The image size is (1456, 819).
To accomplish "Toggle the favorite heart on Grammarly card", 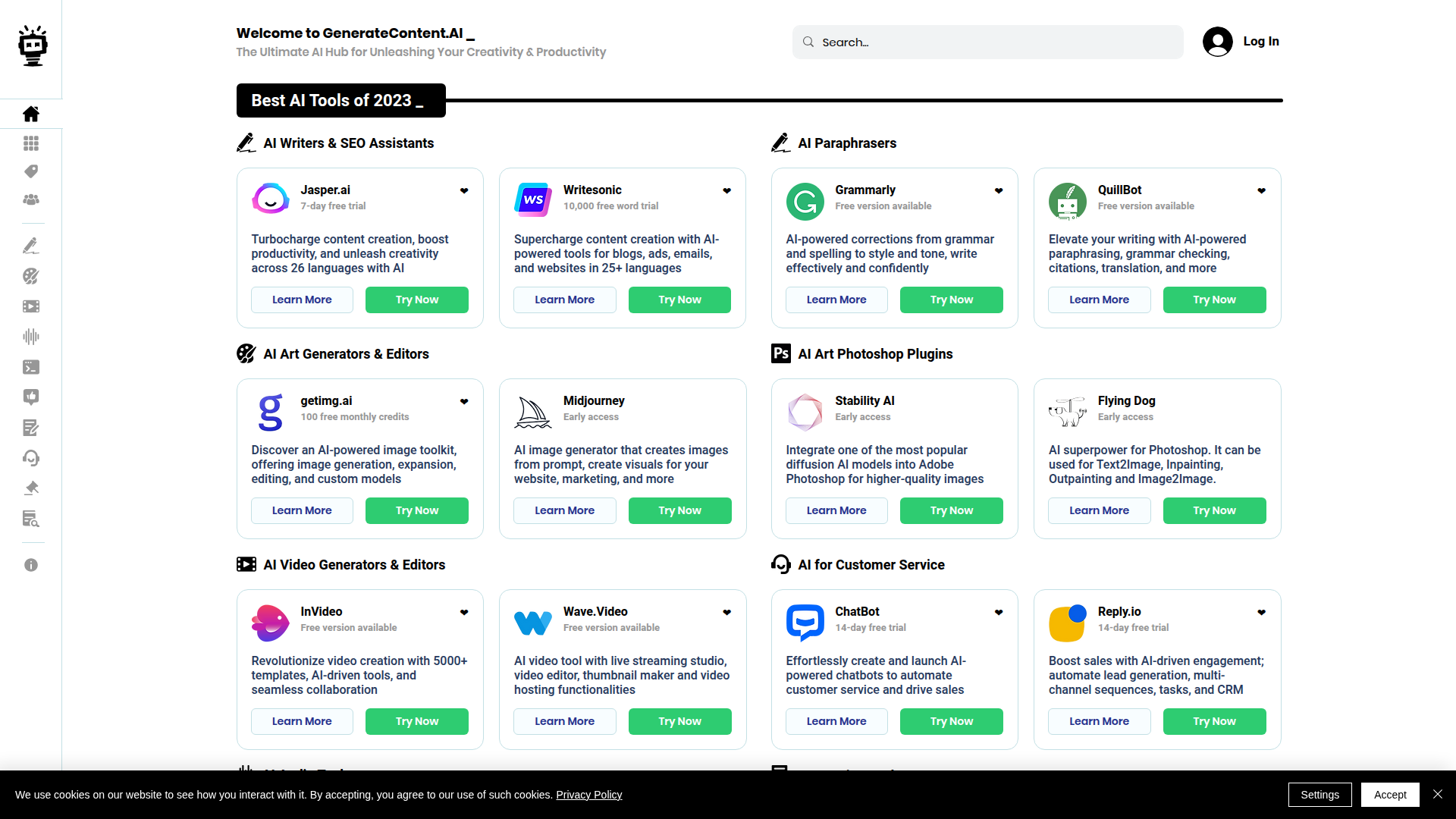I will point(999,191).
